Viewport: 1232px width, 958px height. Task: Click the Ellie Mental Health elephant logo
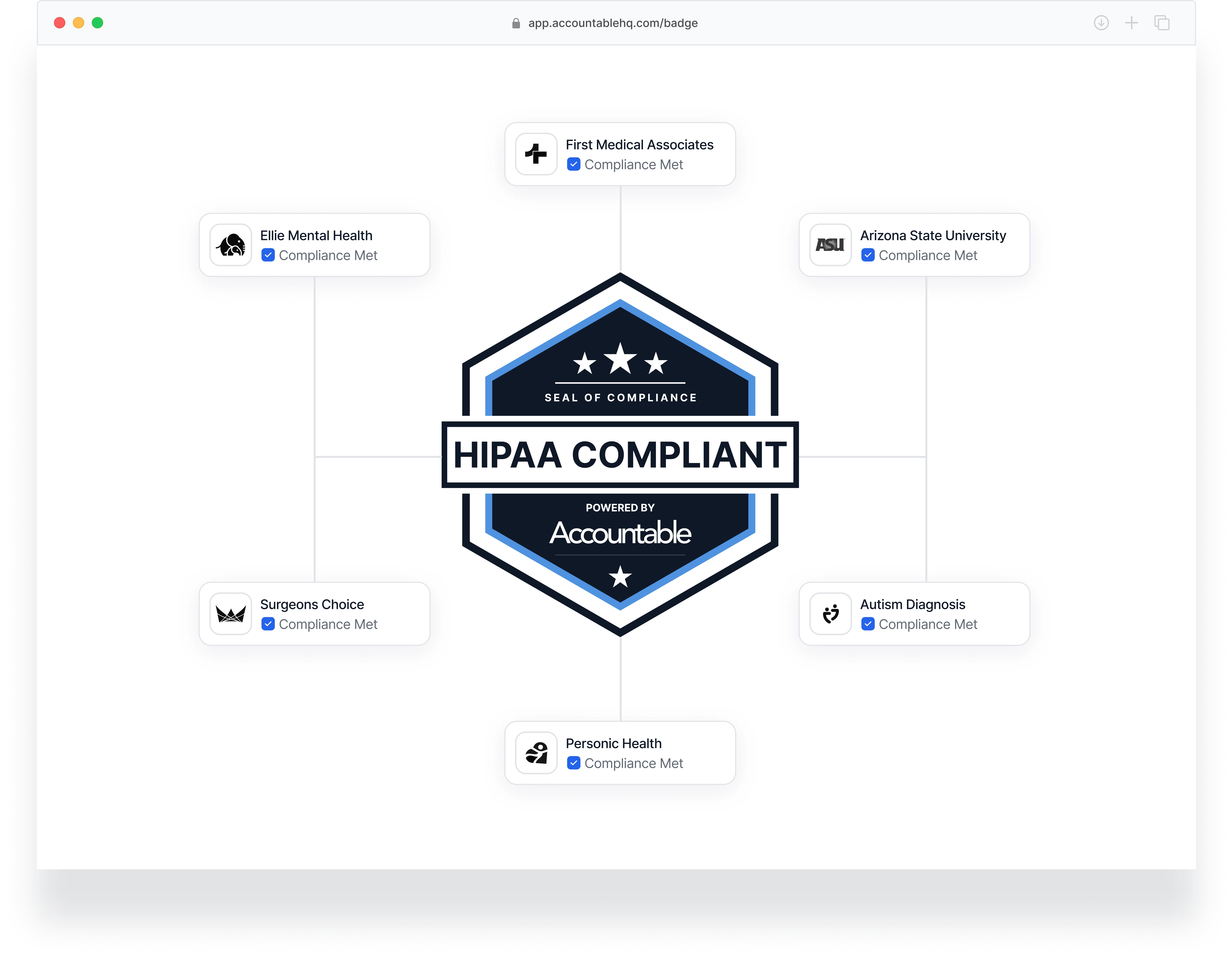pos(231,245)
